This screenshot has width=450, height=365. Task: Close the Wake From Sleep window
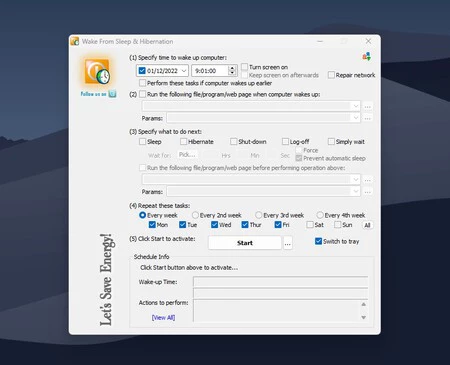click(x=368, y=41)
